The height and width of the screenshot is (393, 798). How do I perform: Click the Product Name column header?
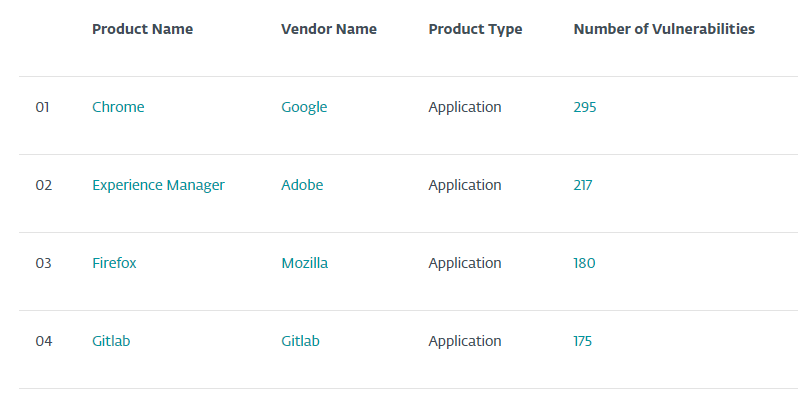click(142, 29)
